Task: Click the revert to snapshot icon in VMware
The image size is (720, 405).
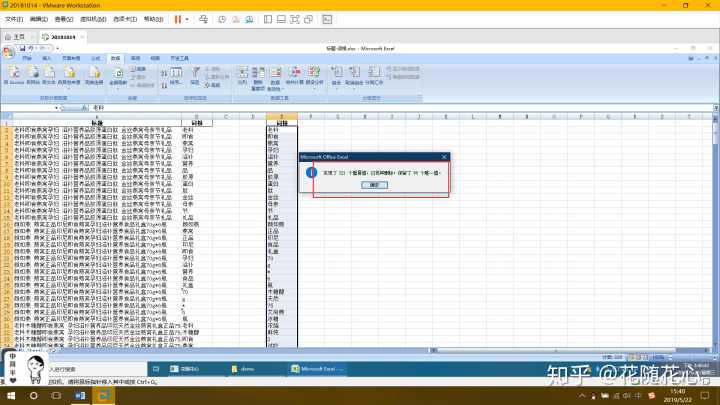Action: click(236, 19)
